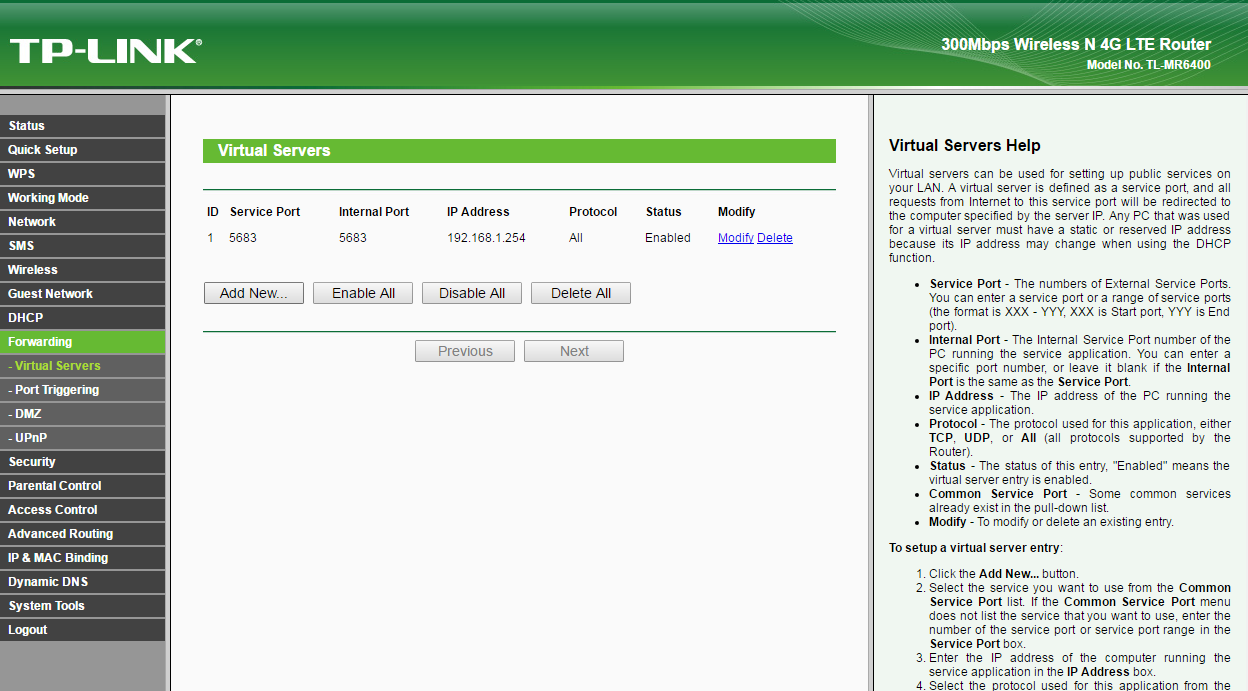1248x691 pixels.
Task: Click Delete All button
Action: (x=581, y=293)
